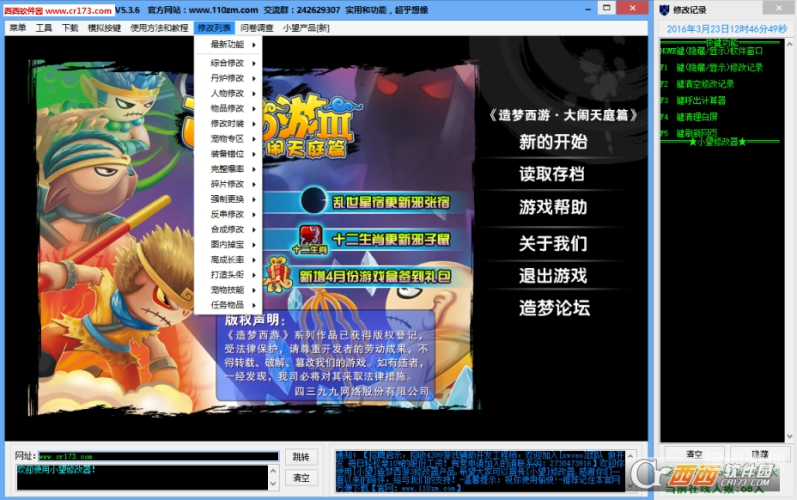Screen dimensions: 797x500
Task: Open the 打造头衔 menu entry
Action: (228, 275)
